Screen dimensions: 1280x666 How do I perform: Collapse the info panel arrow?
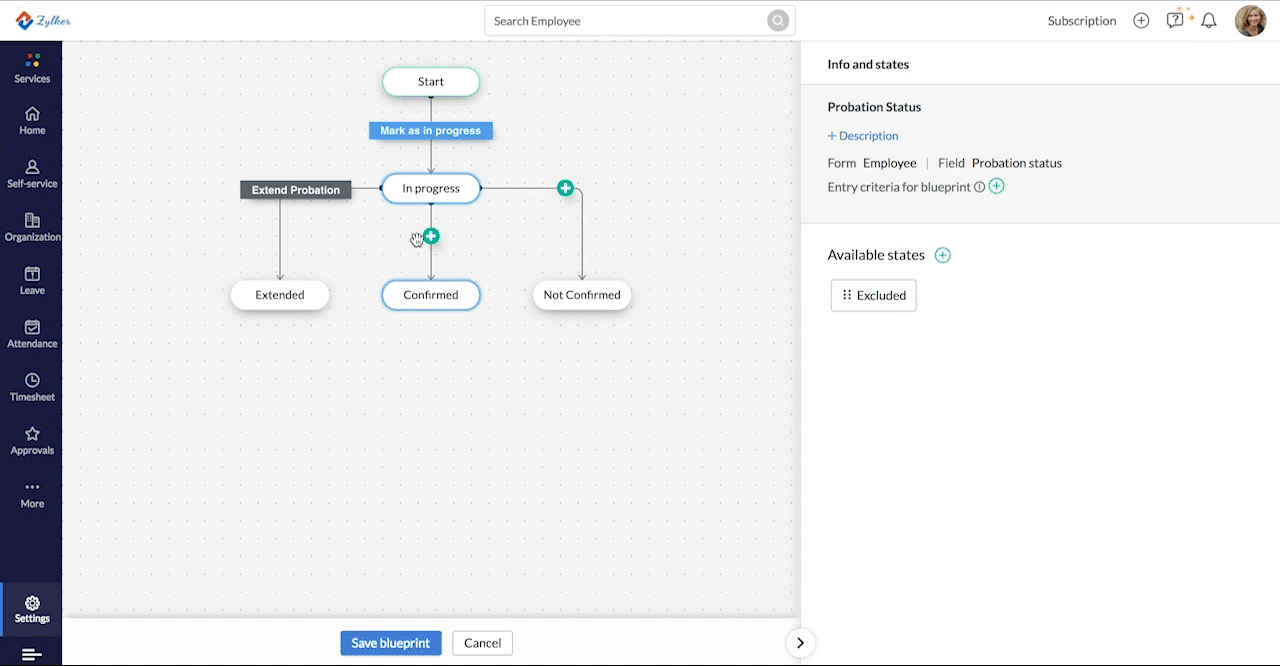tap(800, 643)
